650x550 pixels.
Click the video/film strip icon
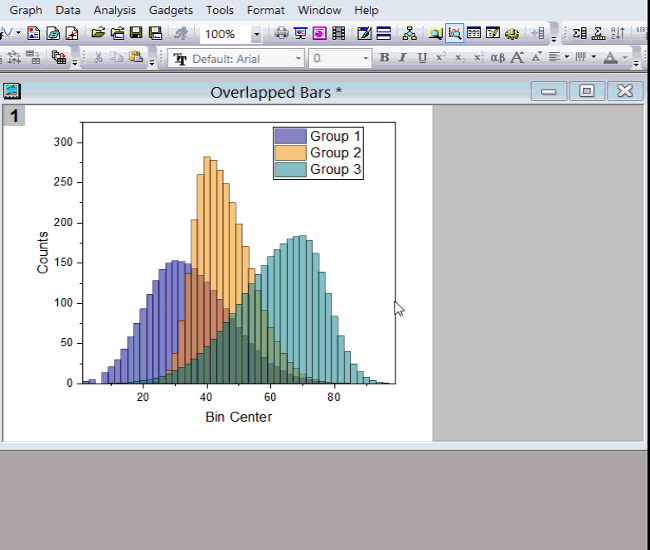(339, 34)
